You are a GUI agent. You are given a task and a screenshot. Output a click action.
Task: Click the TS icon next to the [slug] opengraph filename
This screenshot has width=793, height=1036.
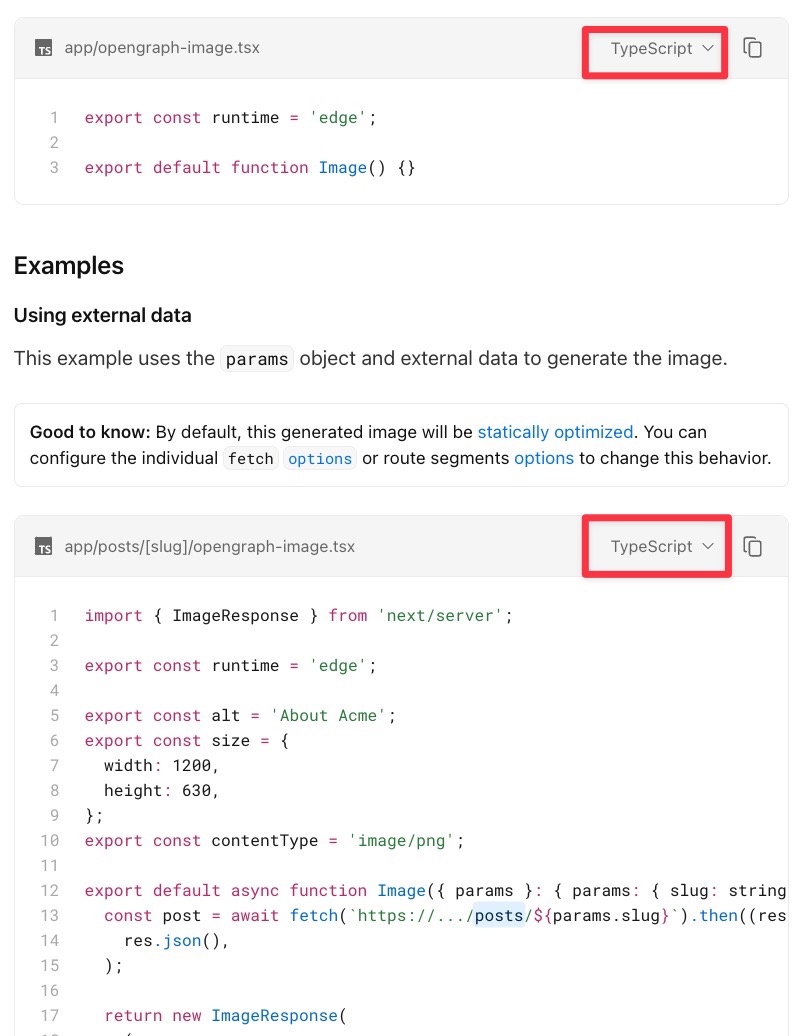coord(44,546)
